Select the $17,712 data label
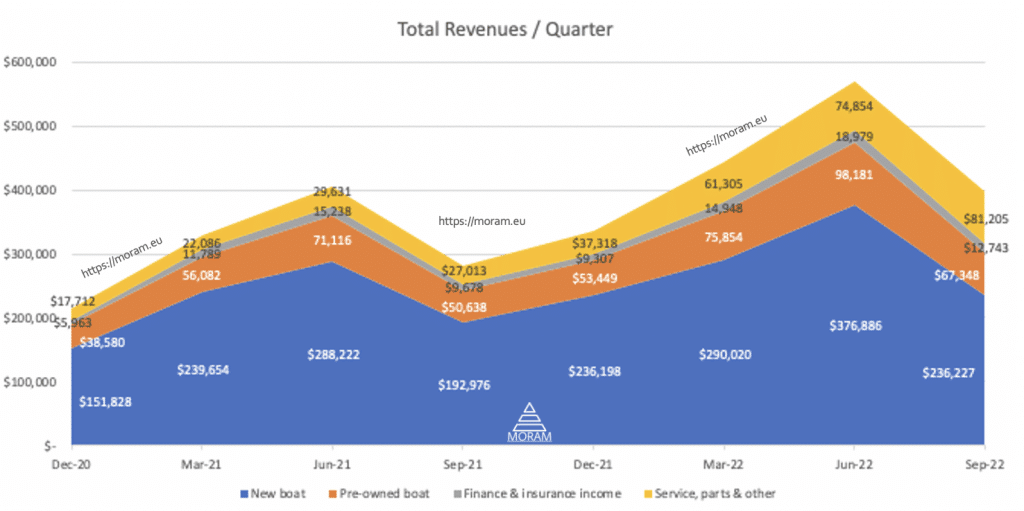This screenshot has height=511, width=1024. click(x=73, y=301)
